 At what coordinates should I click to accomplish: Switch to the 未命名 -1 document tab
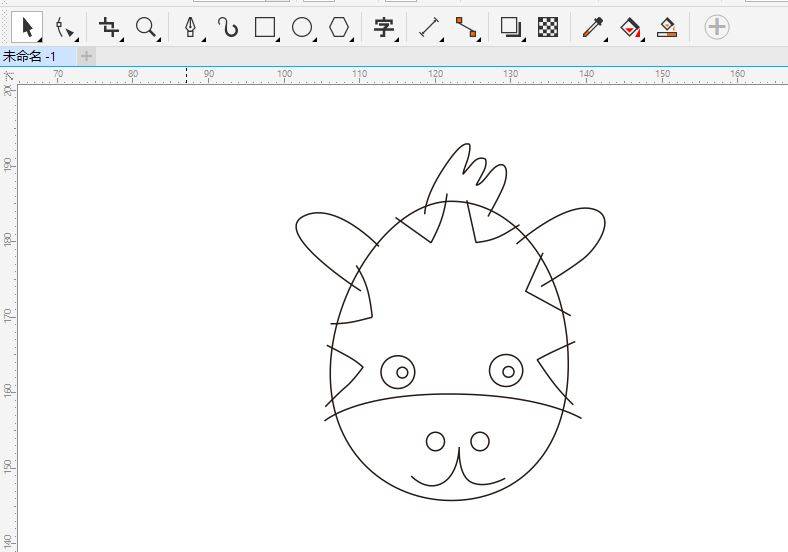30,56
